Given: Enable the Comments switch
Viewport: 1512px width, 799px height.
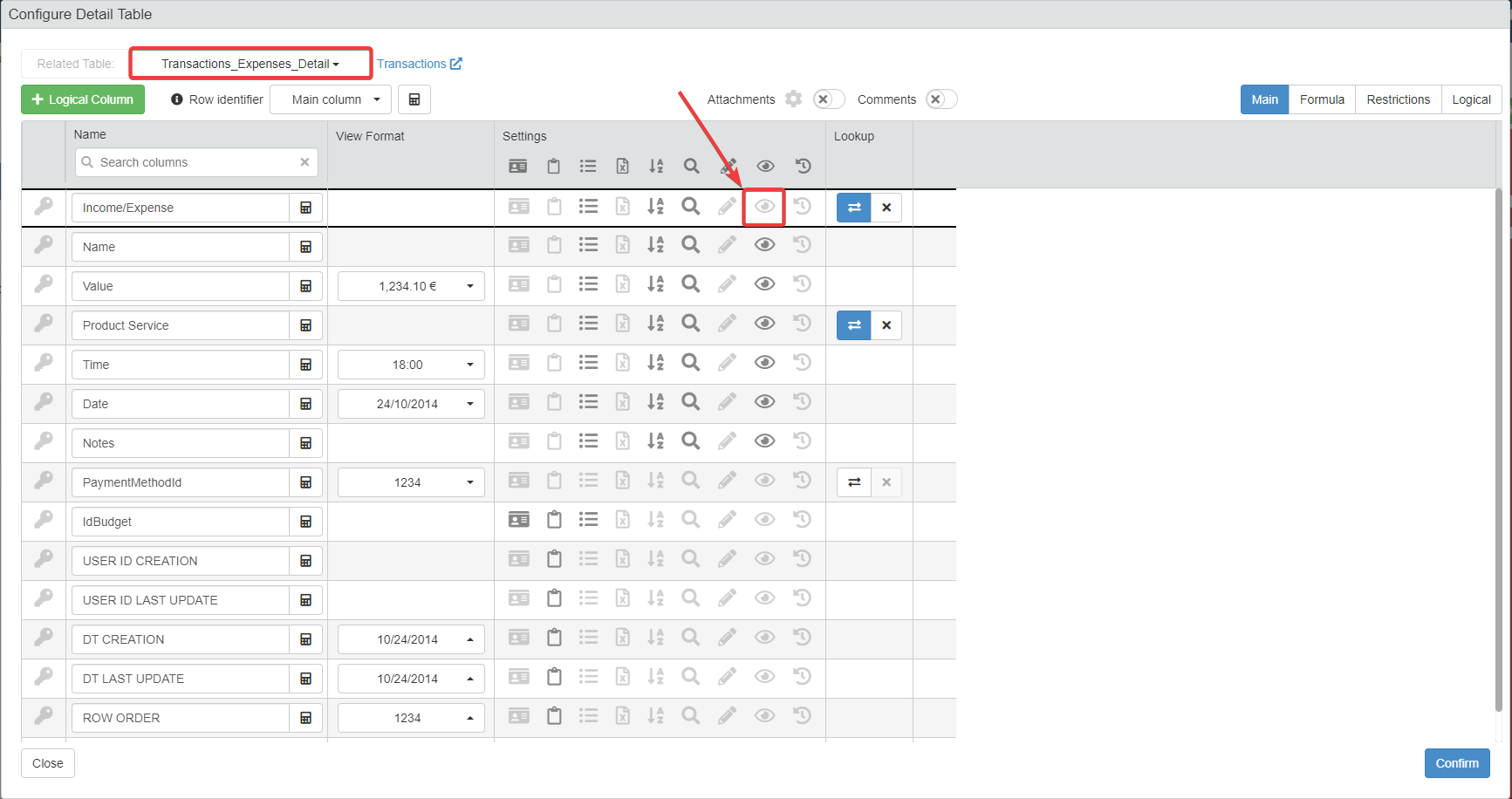Looking at the screenshot, I should [941, 99].
